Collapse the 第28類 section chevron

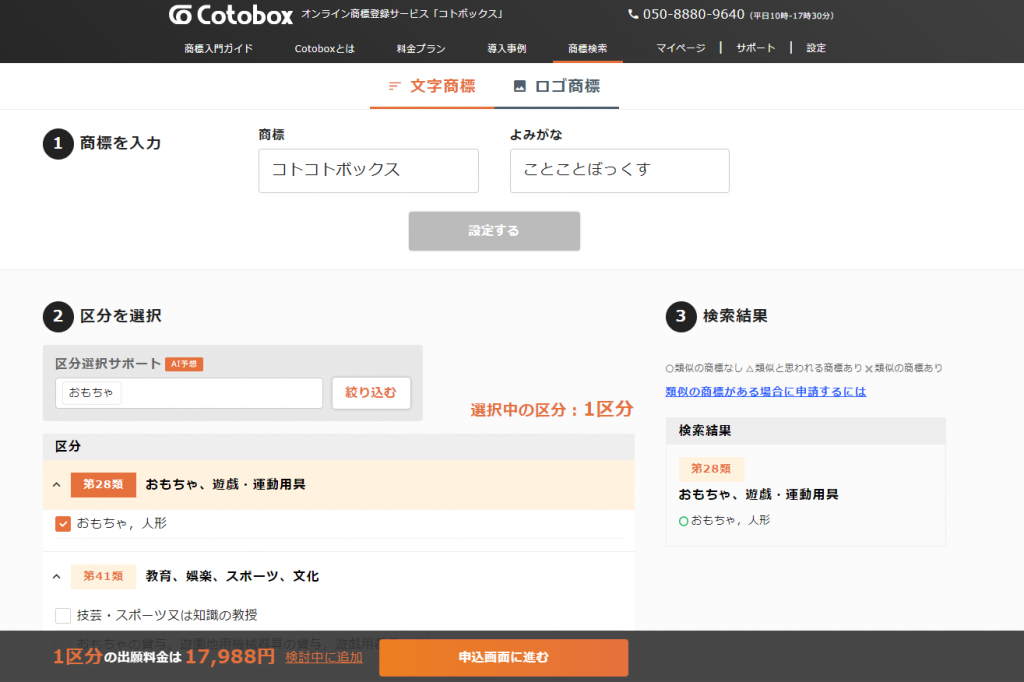[57, 484]
